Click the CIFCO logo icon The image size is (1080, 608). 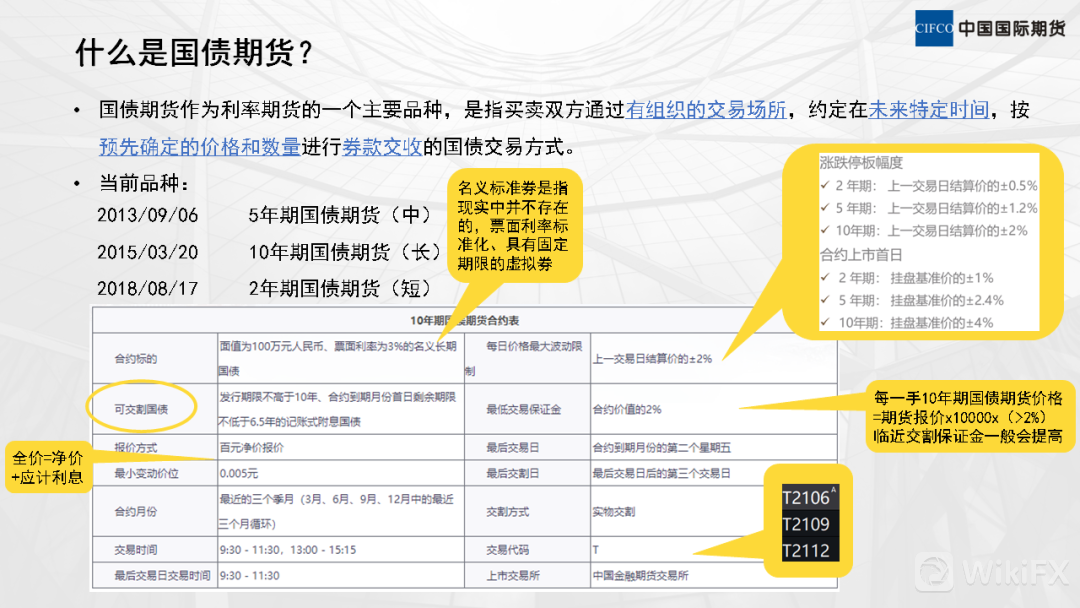(x=934, y=28)
